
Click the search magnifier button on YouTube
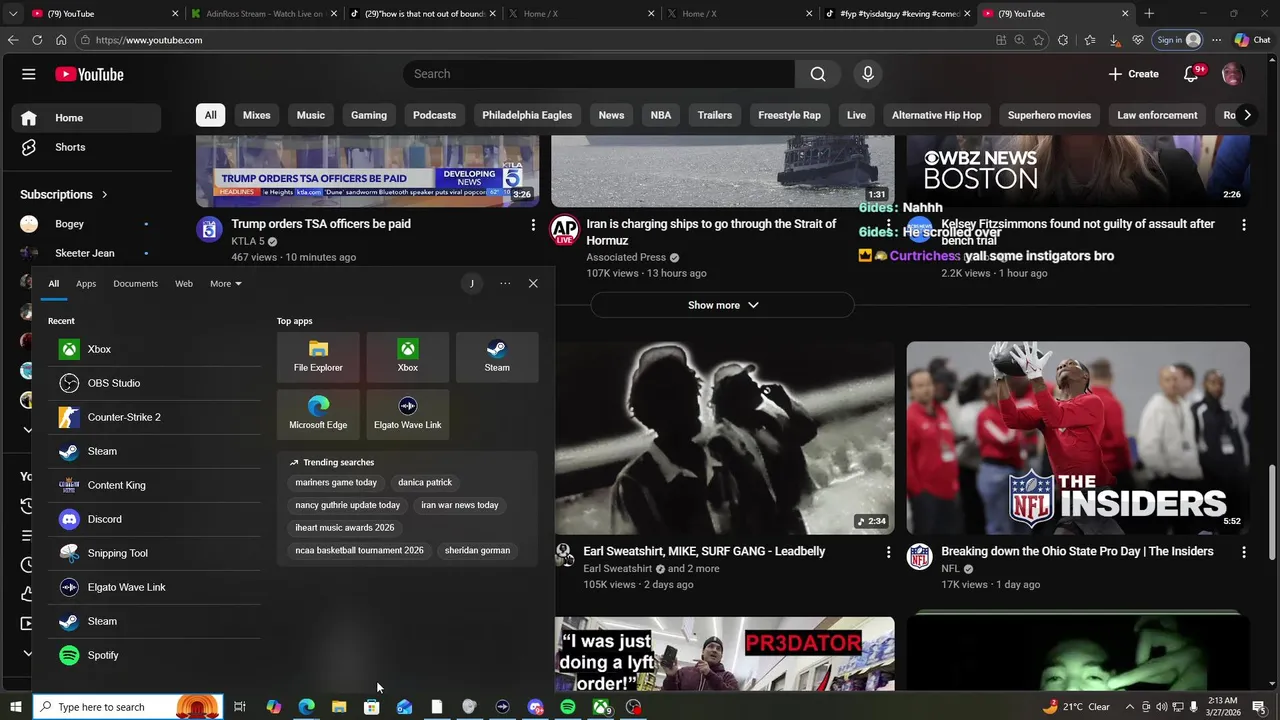click(818, 74)
